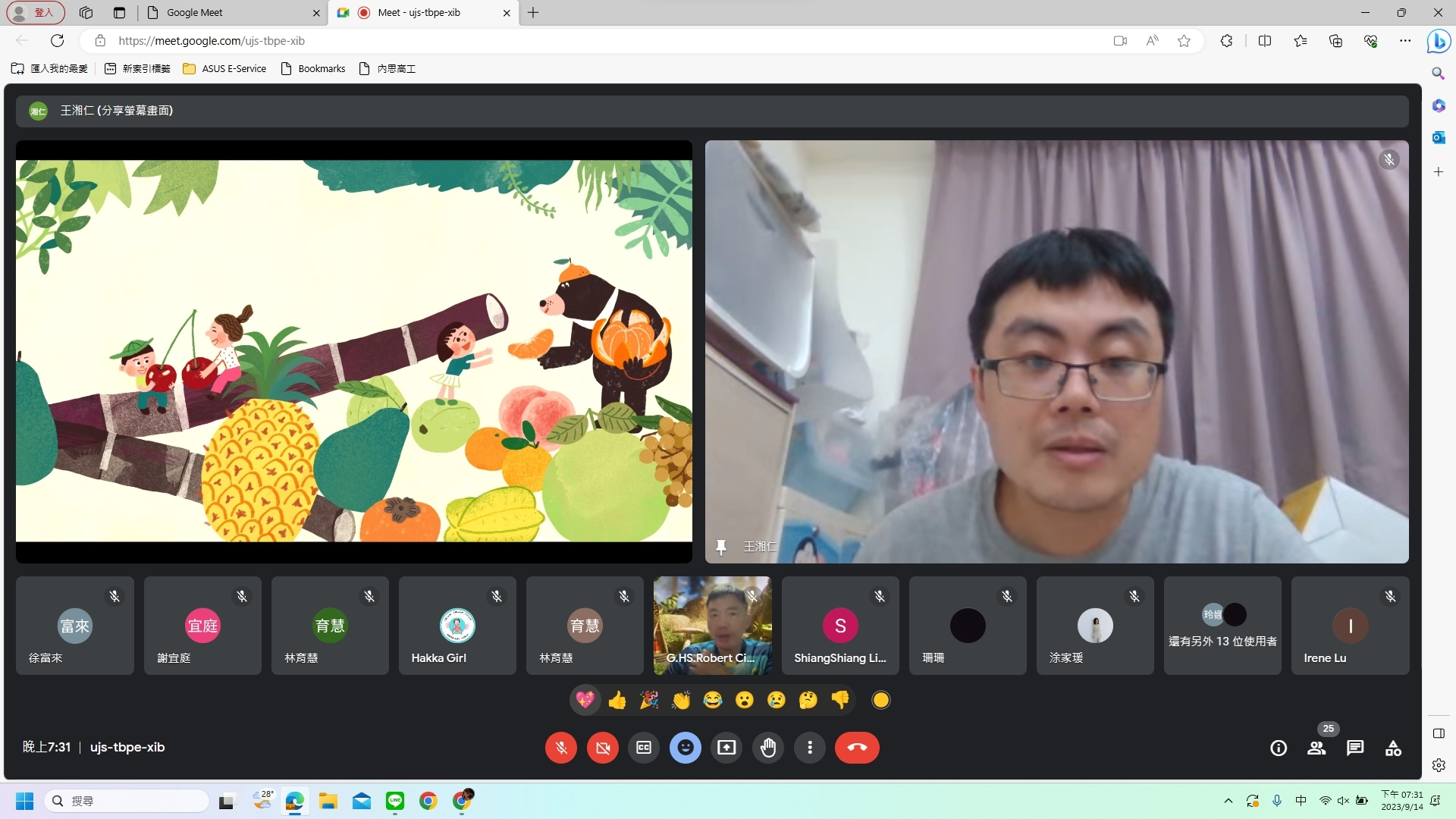The width and height of the screenshot is (1456, 819).
Task: Send the clapping hands reaction
Action: [x=681, y=700]
